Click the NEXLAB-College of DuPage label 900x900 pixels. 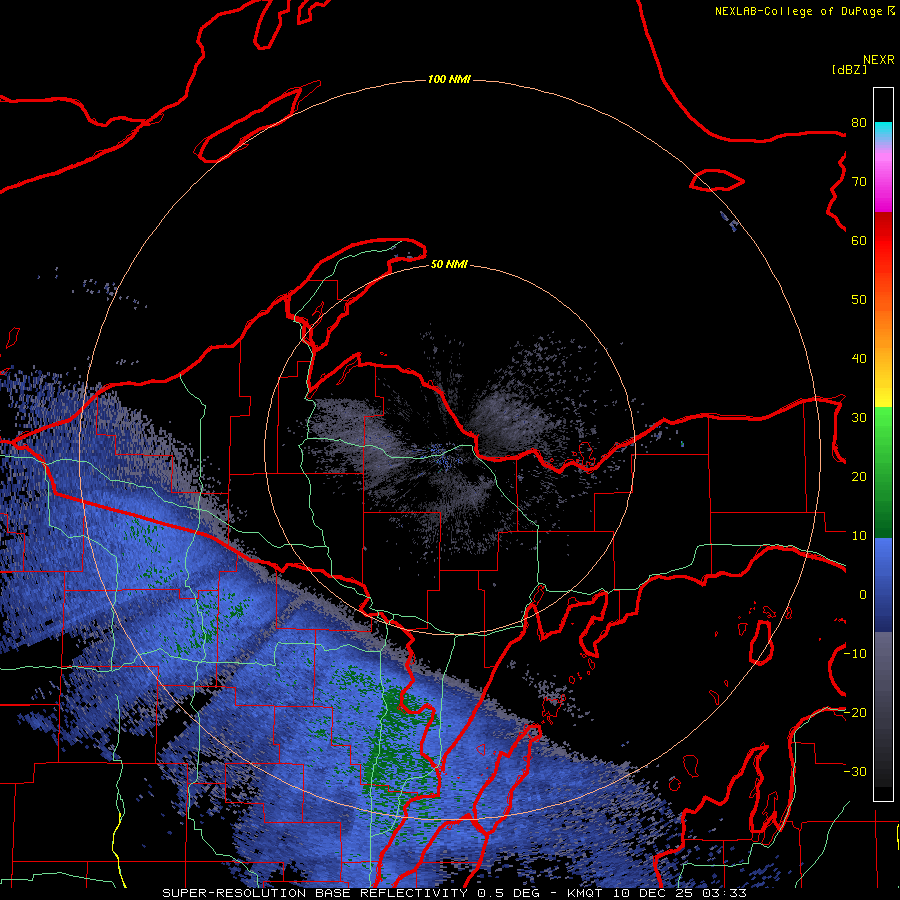(x=804, y=11)
